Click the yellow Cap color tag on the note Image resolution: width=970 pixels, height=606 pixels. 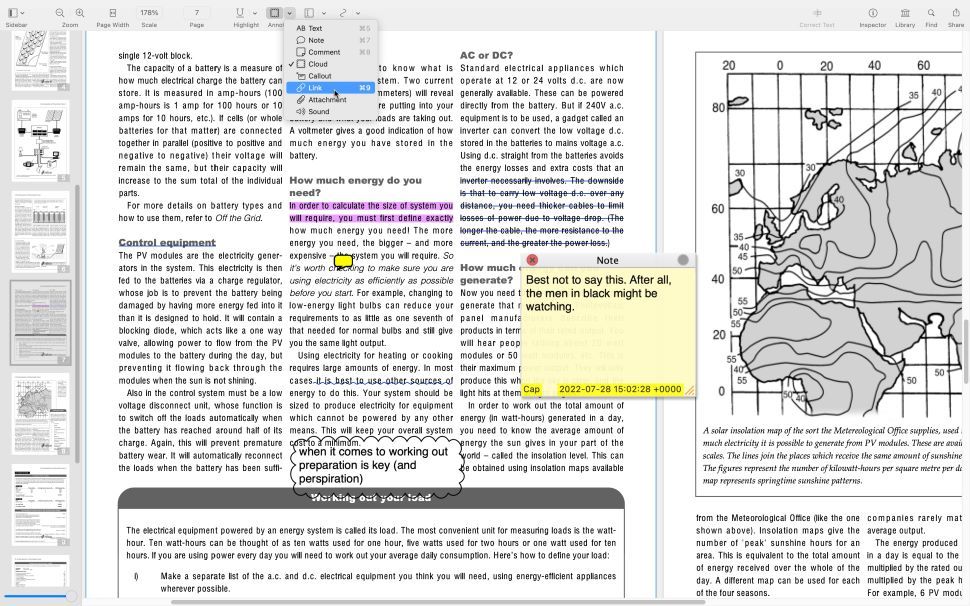[532, 389]
